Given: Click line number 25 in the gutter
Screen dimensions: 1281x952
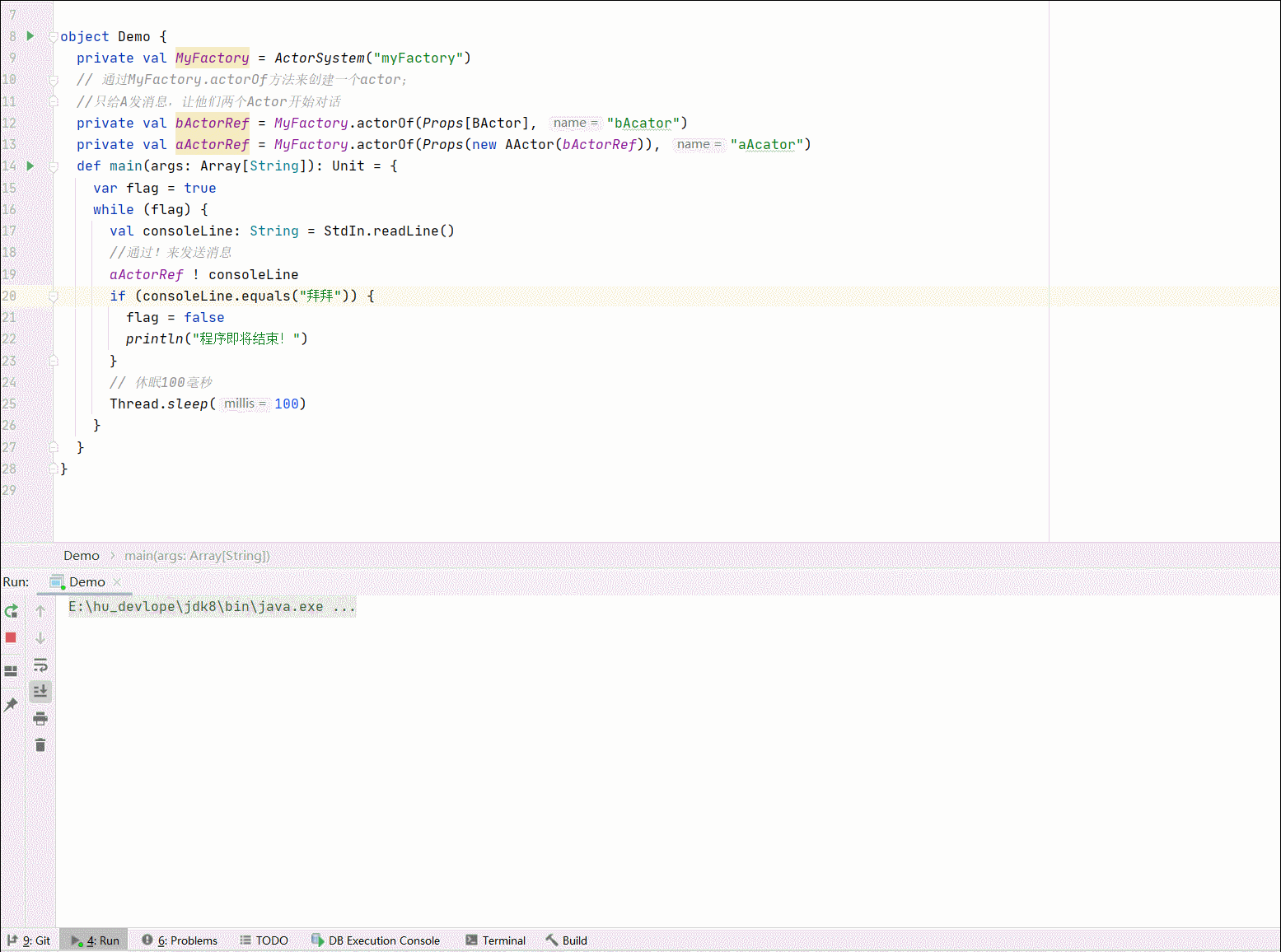Looking at the screenshot, I should 9,404.
